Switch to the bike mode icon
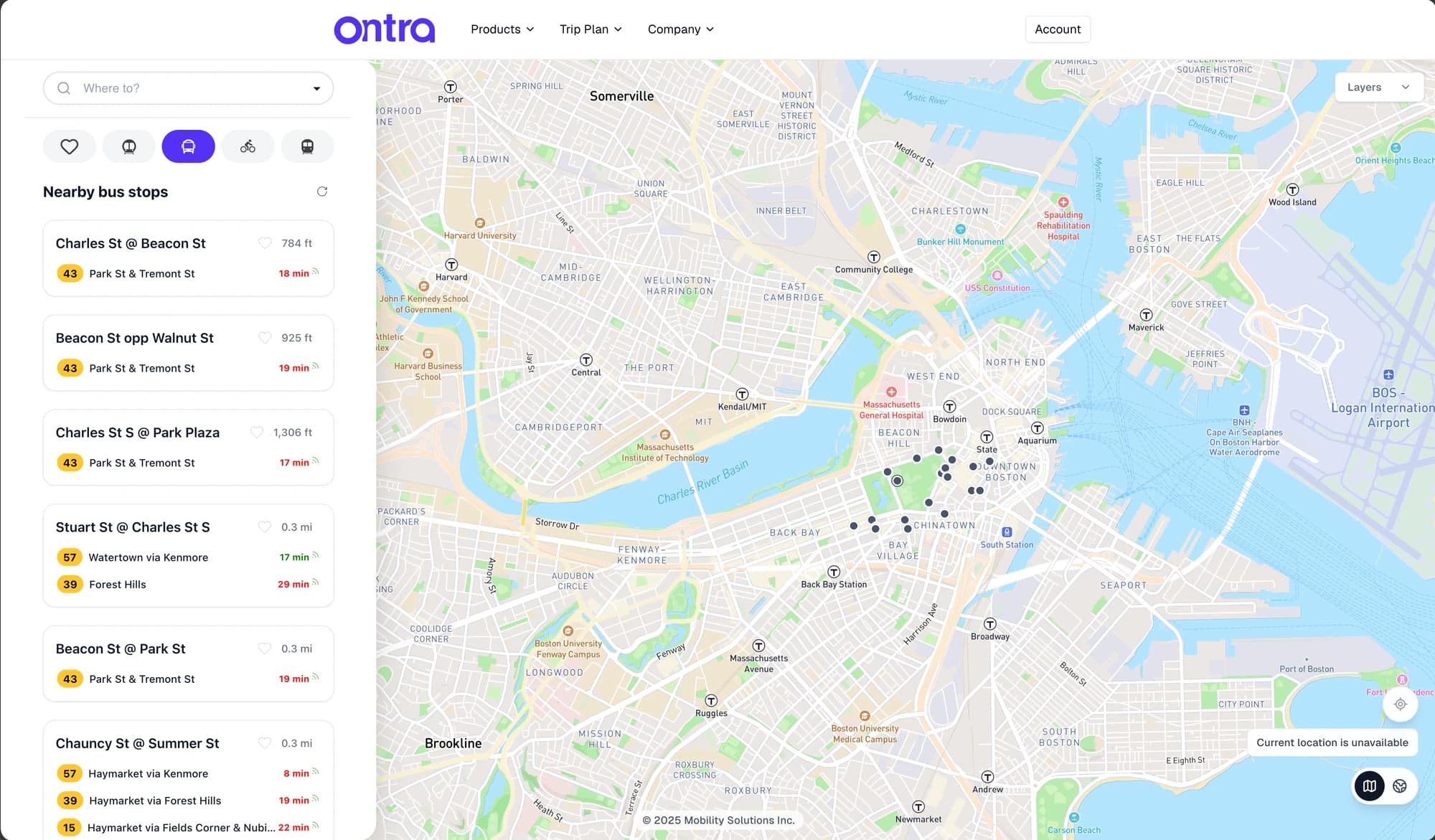 click(x=248, y=146)
